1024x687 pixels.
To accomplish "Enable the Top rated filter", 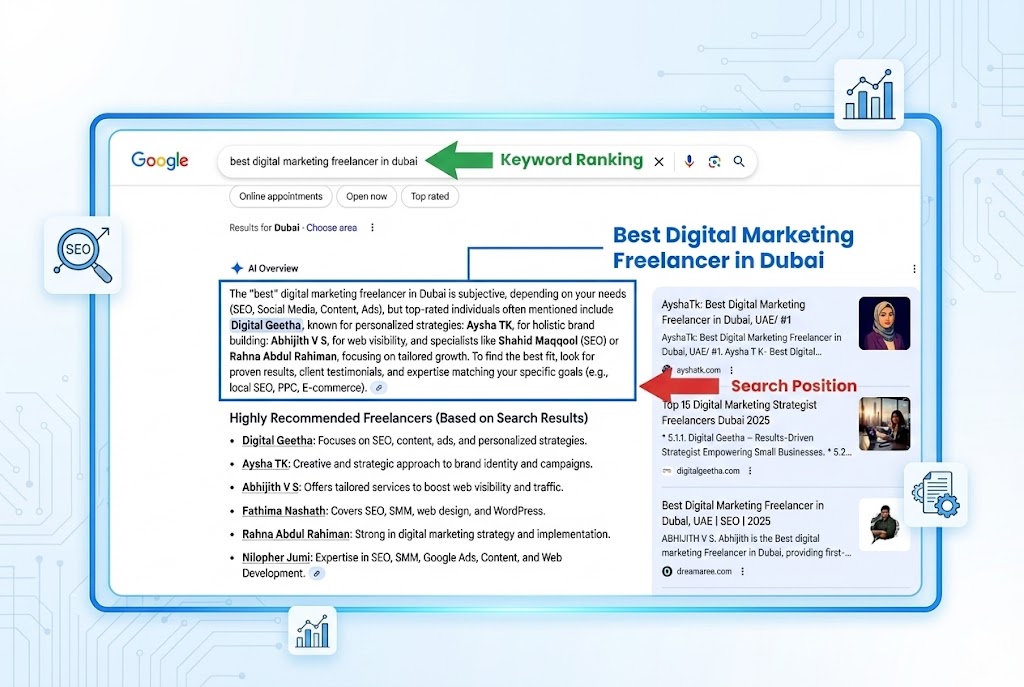I will pyautogui.click(x=430, y=196).
